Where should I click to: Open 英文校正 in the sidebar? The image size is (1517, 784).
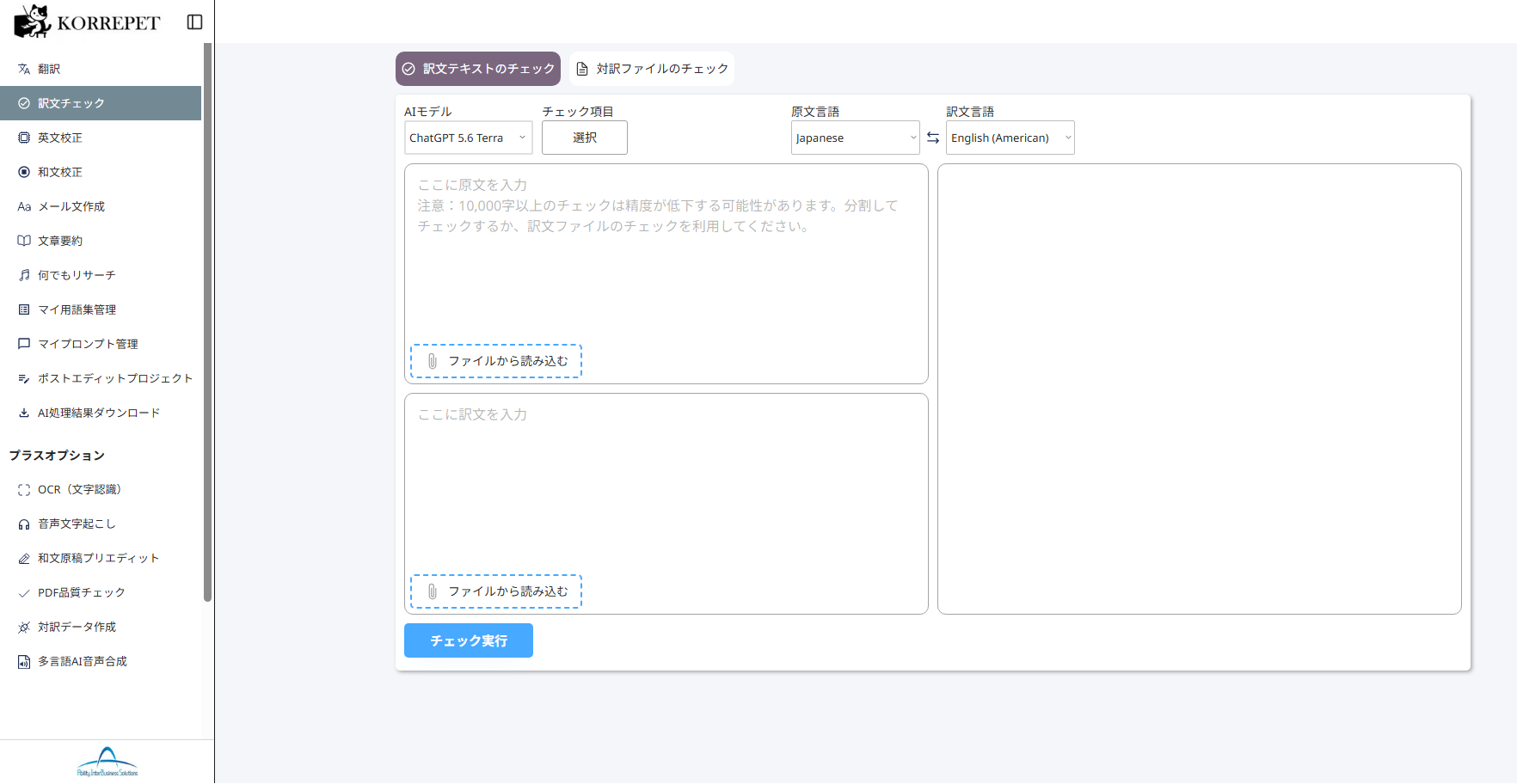click(101, 138)
